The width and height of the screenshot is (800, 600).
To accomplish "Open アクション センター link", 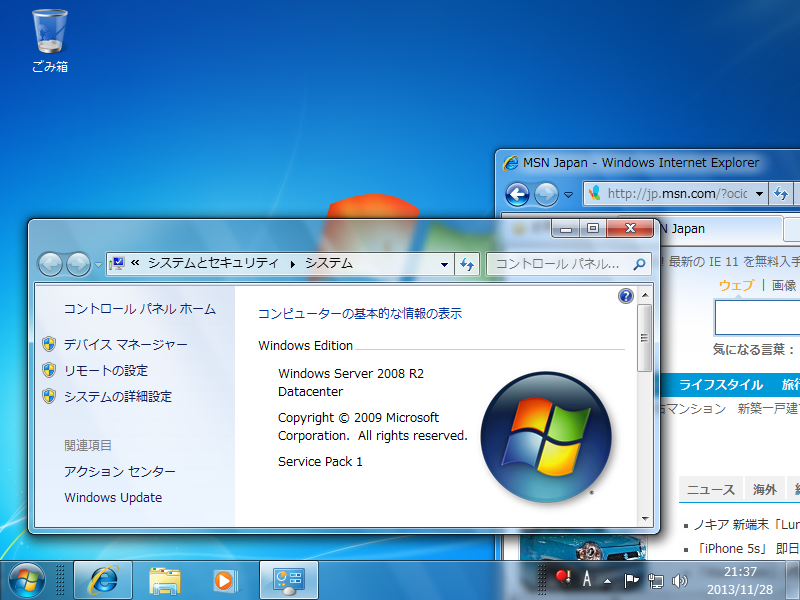I will [120, 471].
